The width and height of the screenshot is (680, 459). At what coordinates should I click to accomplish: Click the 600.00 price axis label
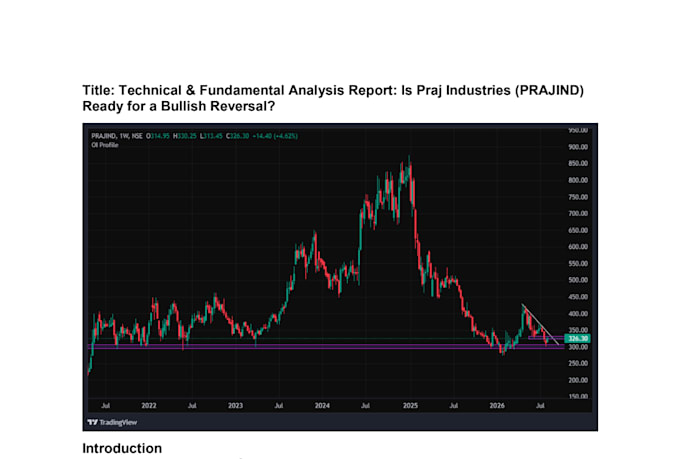pyautogui.click(x=578, y=247)
